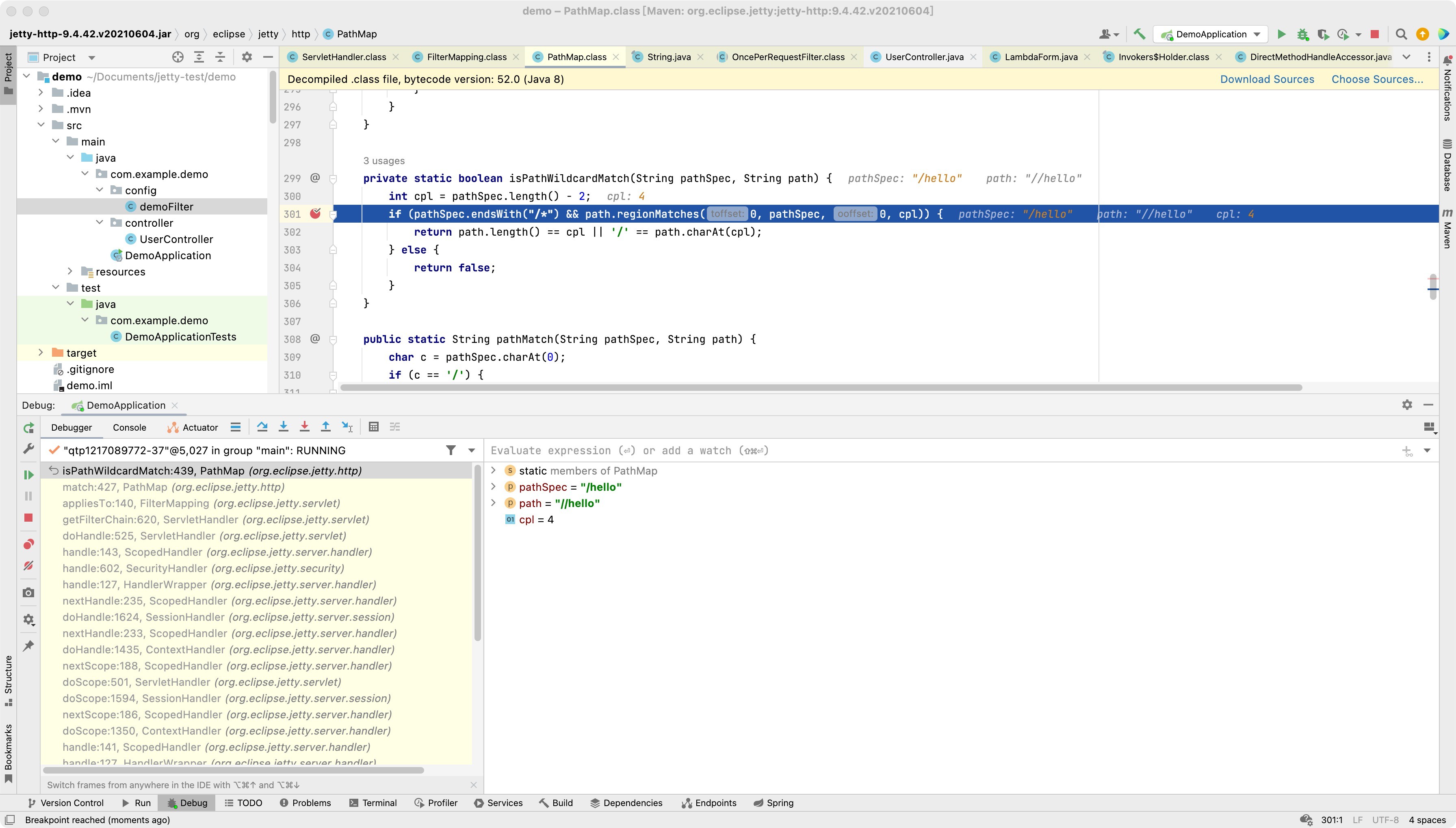Open the thread selector dropdown arrow

pos(471,451)
